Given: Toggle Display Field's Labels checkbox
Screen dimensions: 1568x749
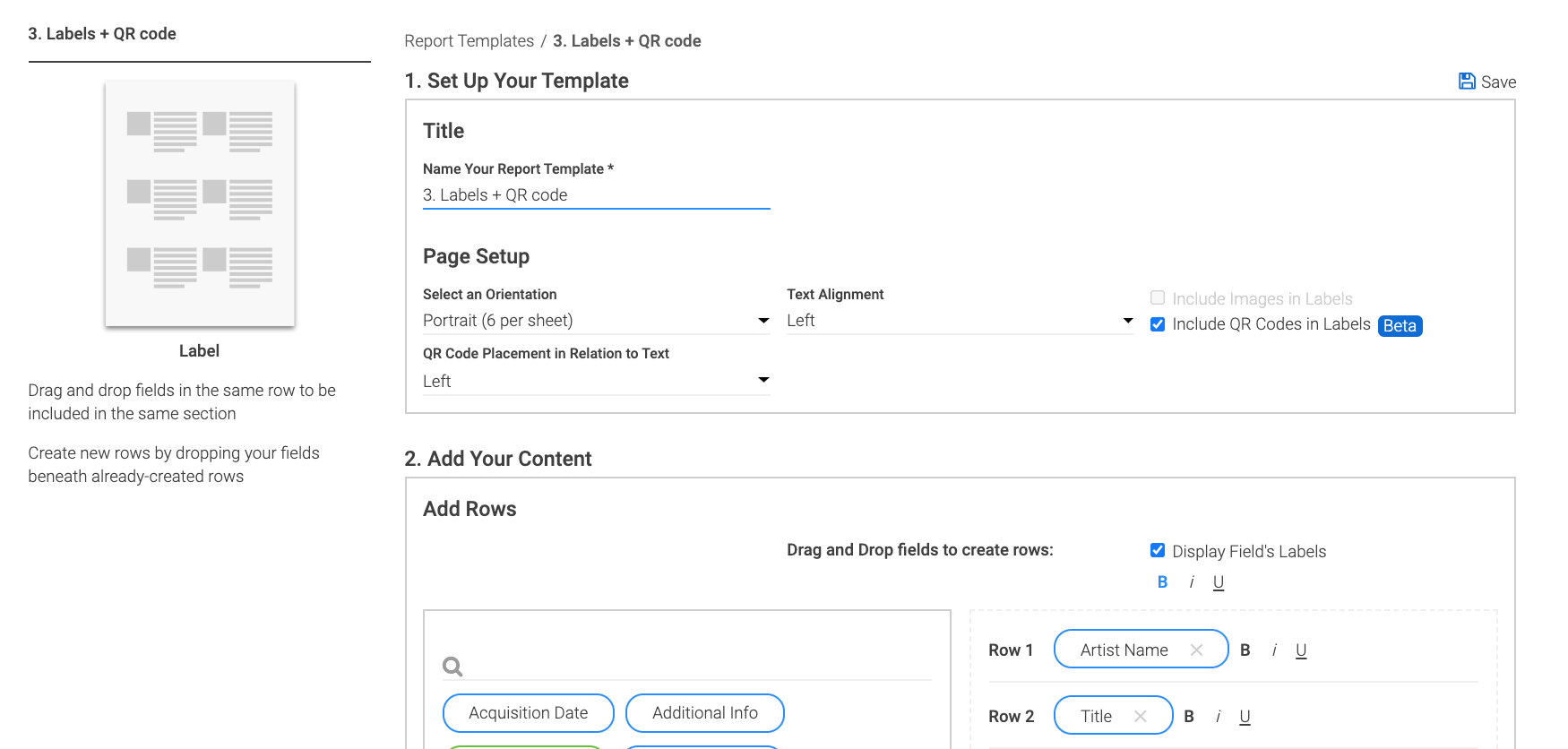Looking at the screenshot, I should [x=1158, y=550].
